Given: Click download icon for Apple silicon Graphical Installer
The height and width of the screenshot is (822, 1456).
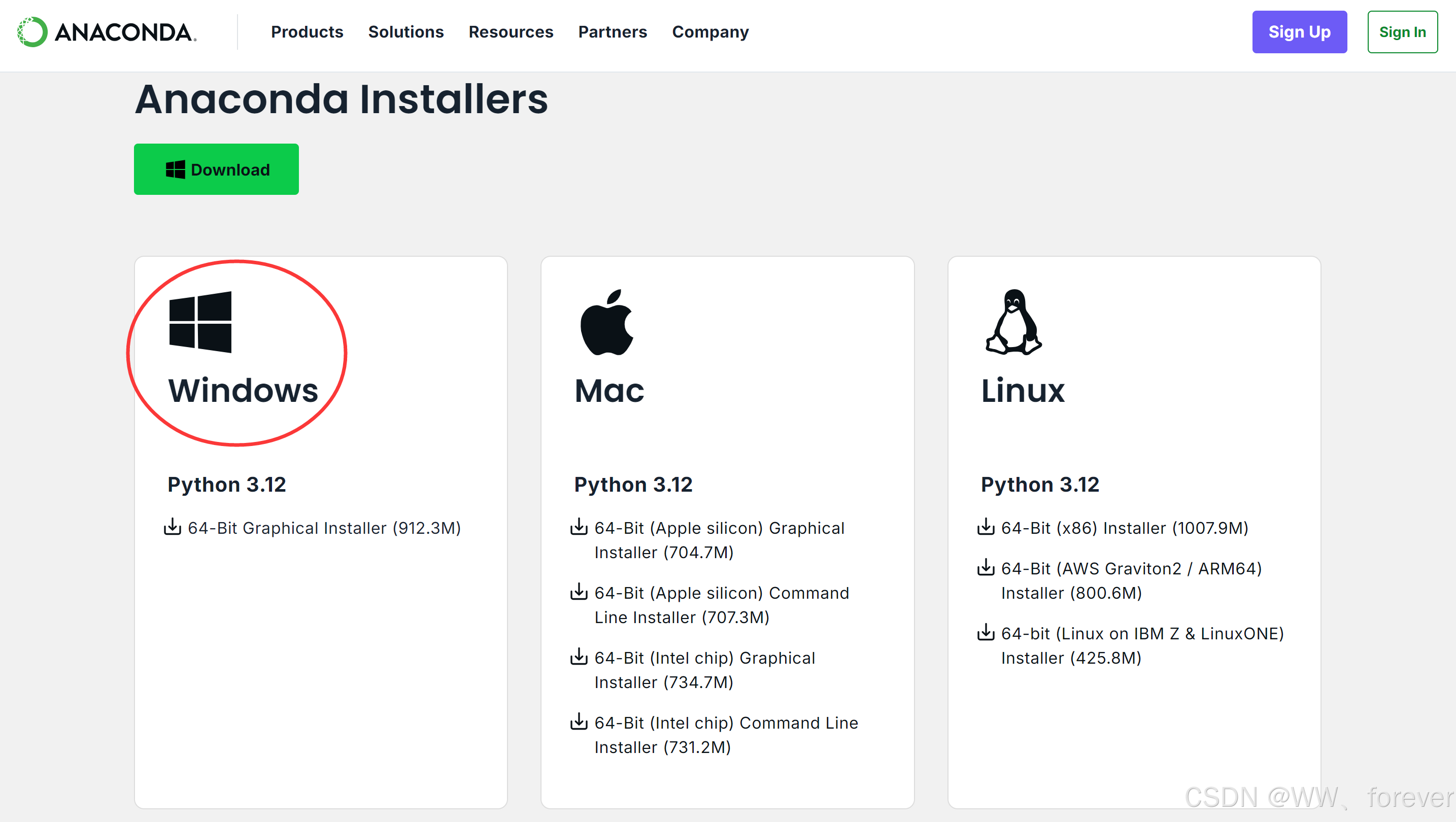Looking at the screenshot, I should pos(578,527).
